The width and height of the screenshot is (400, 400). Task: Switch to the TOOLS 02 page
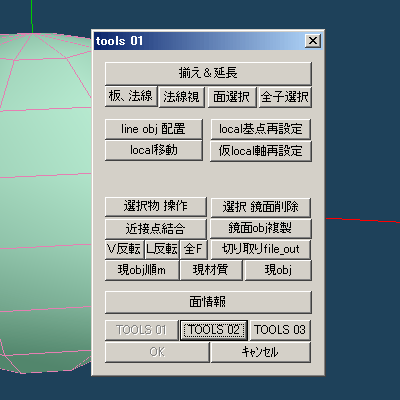(214, 330)
